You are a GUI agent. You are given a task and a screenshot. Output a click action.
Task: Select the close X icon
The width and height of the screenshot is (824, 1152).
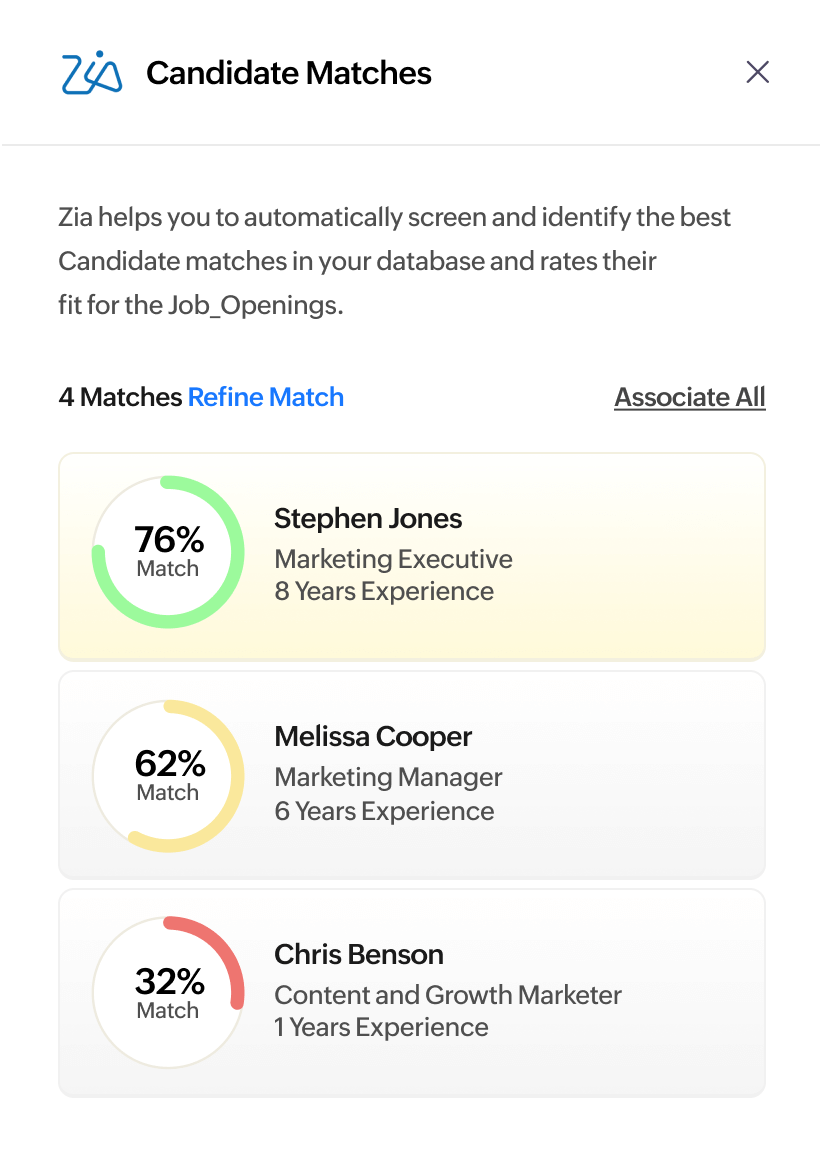click(757, 71)
